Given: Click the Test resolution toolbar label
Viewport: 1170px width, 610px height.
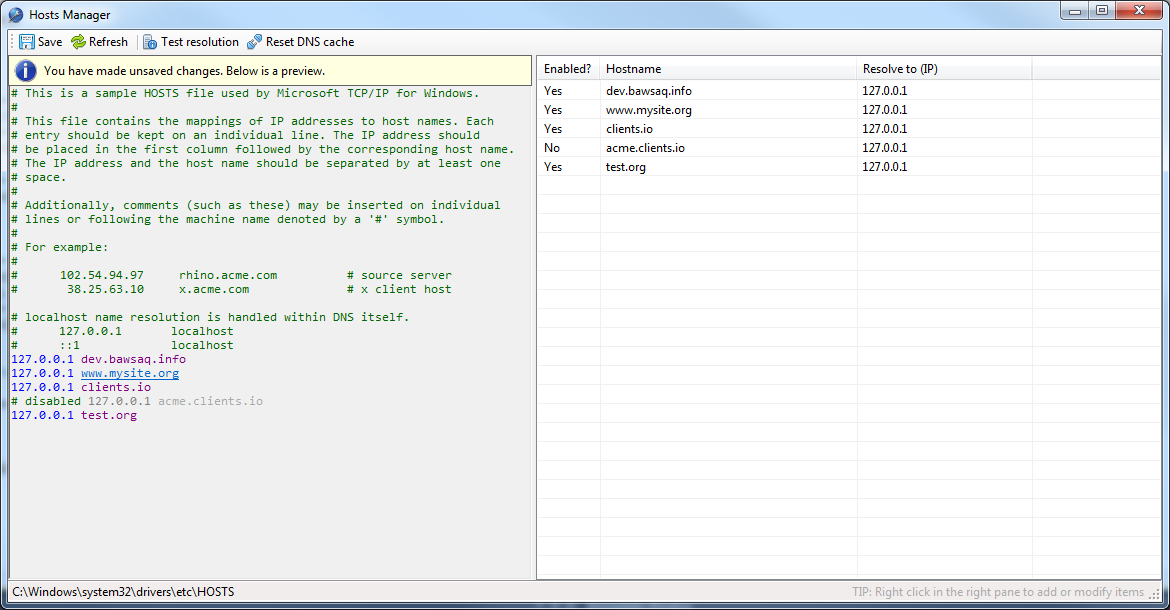Looking at the screenshot, I should pyautogui.click(x=200, y=42).
